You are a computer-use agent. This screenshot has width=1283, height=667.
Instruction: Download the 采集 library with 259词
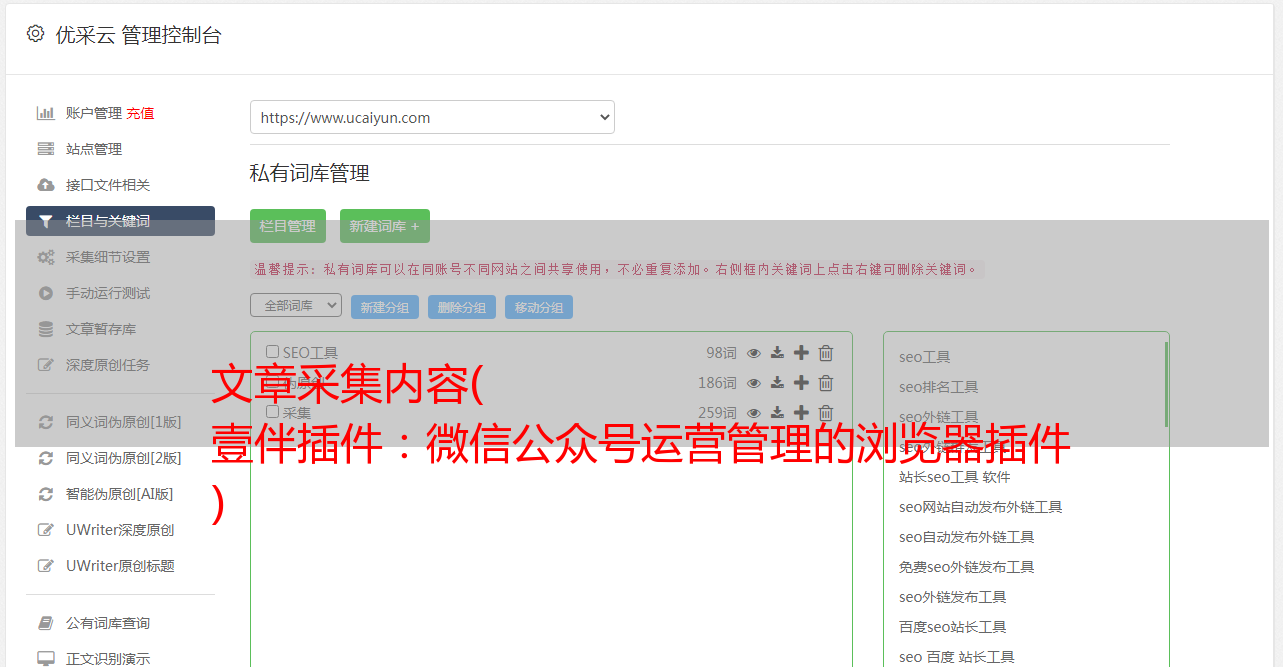click(x=777, y=413)
